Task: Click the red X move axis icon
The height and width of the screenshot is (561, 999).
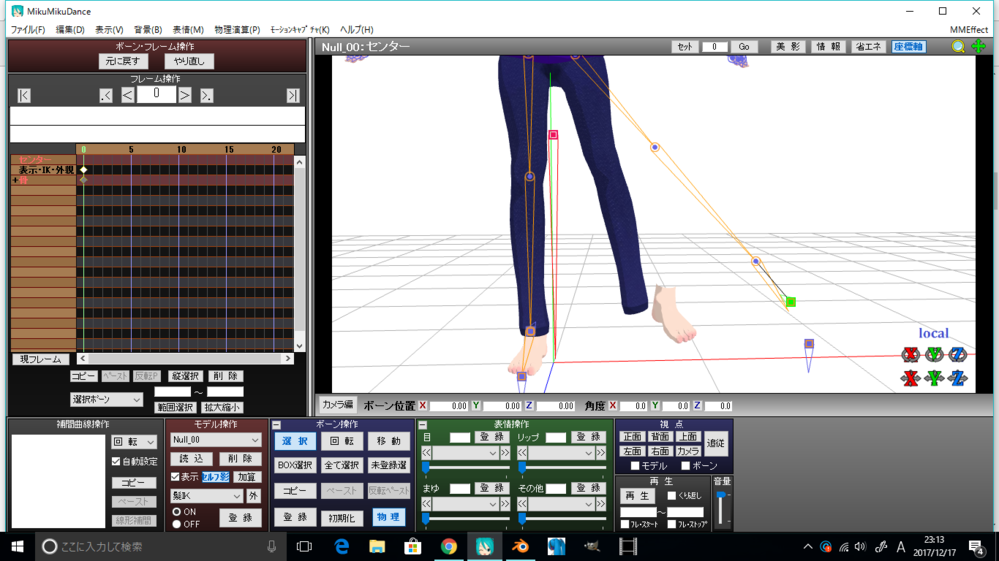Action: pos(910,378)
